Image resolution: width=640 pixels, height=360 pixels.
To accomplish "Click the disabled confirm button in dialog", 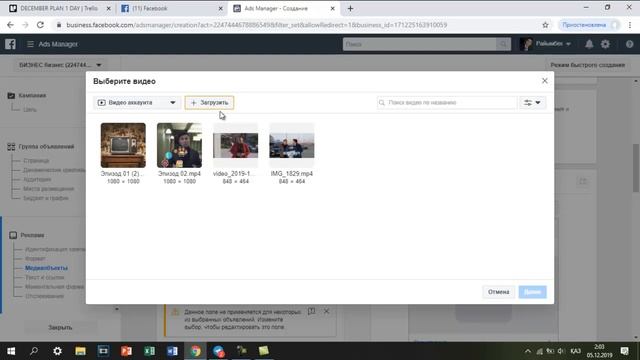I will pos(532,292).
